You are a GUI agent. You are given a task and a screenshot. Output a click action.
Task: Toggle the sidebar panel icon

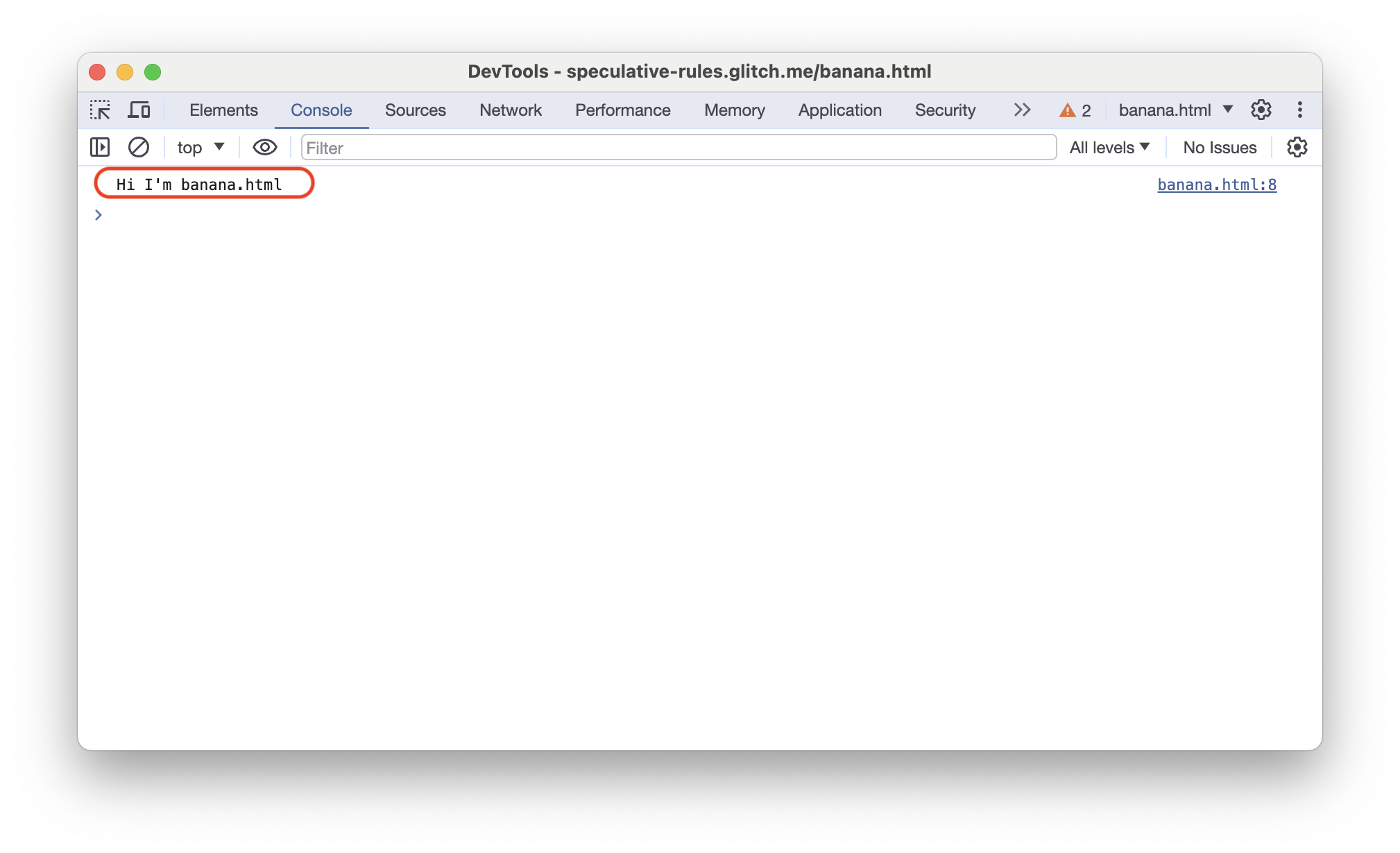click(x=99, y=147)
